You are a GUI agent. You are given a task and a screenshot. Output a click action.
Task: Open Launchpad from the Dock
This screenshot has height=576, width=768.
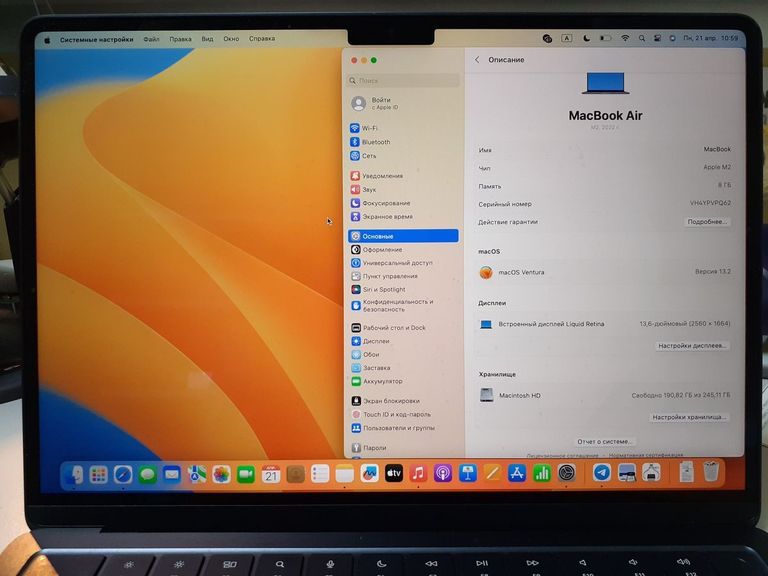click(x=98, y=475)
